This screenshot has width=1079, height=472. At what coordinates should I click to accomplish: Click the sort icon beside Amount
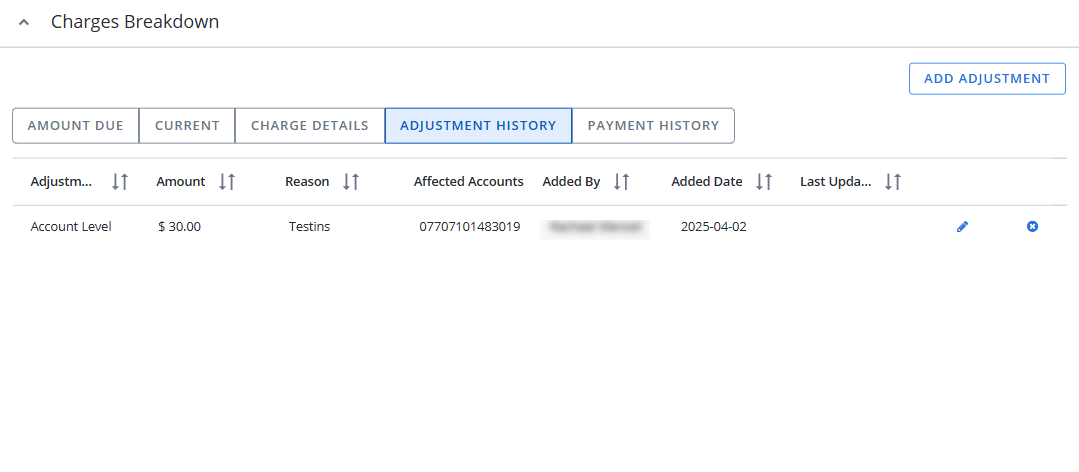click(227, 182)
